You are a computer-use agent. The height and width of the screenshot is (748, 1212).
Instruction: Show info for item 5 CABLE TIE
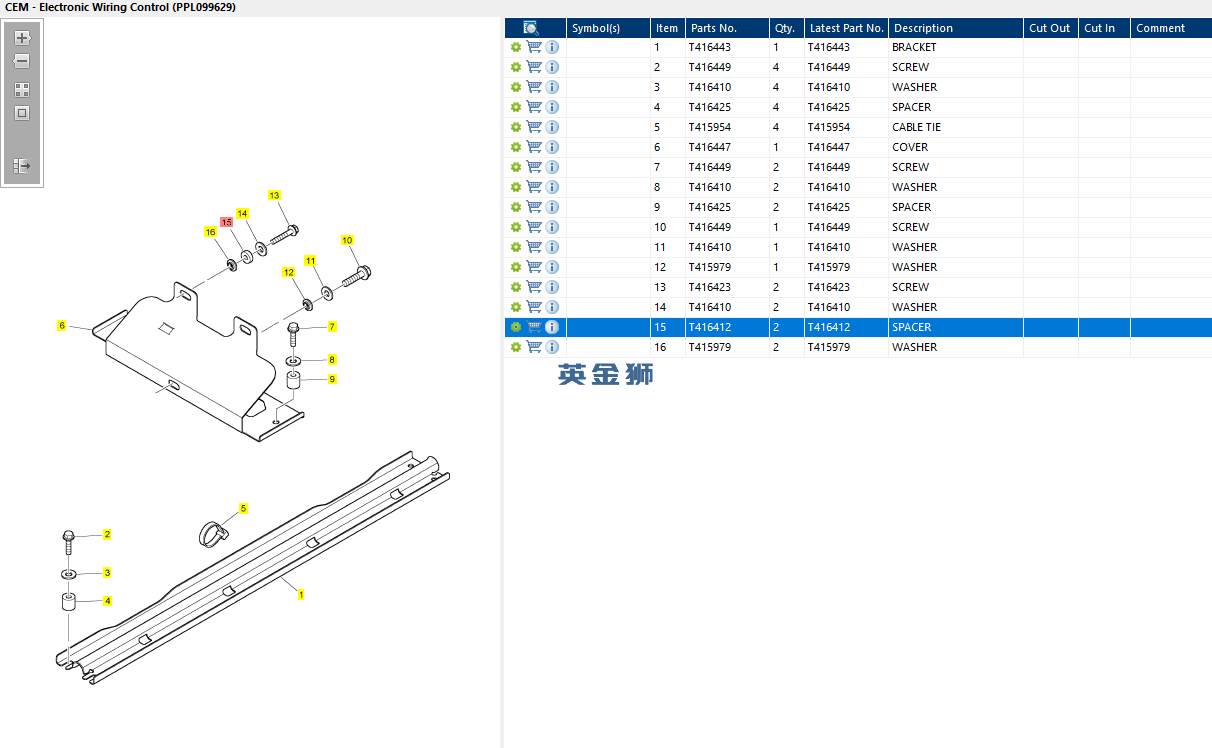pos(552,127)
